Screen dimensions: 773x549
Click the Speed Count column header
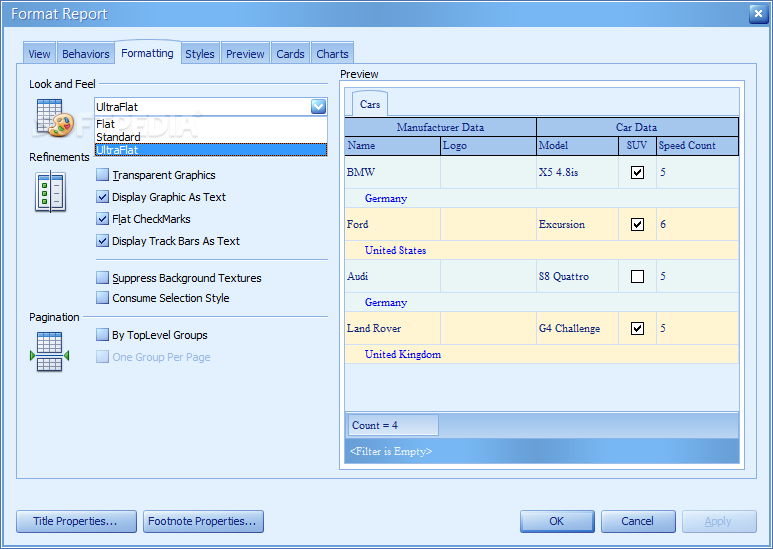pos(697,146)
